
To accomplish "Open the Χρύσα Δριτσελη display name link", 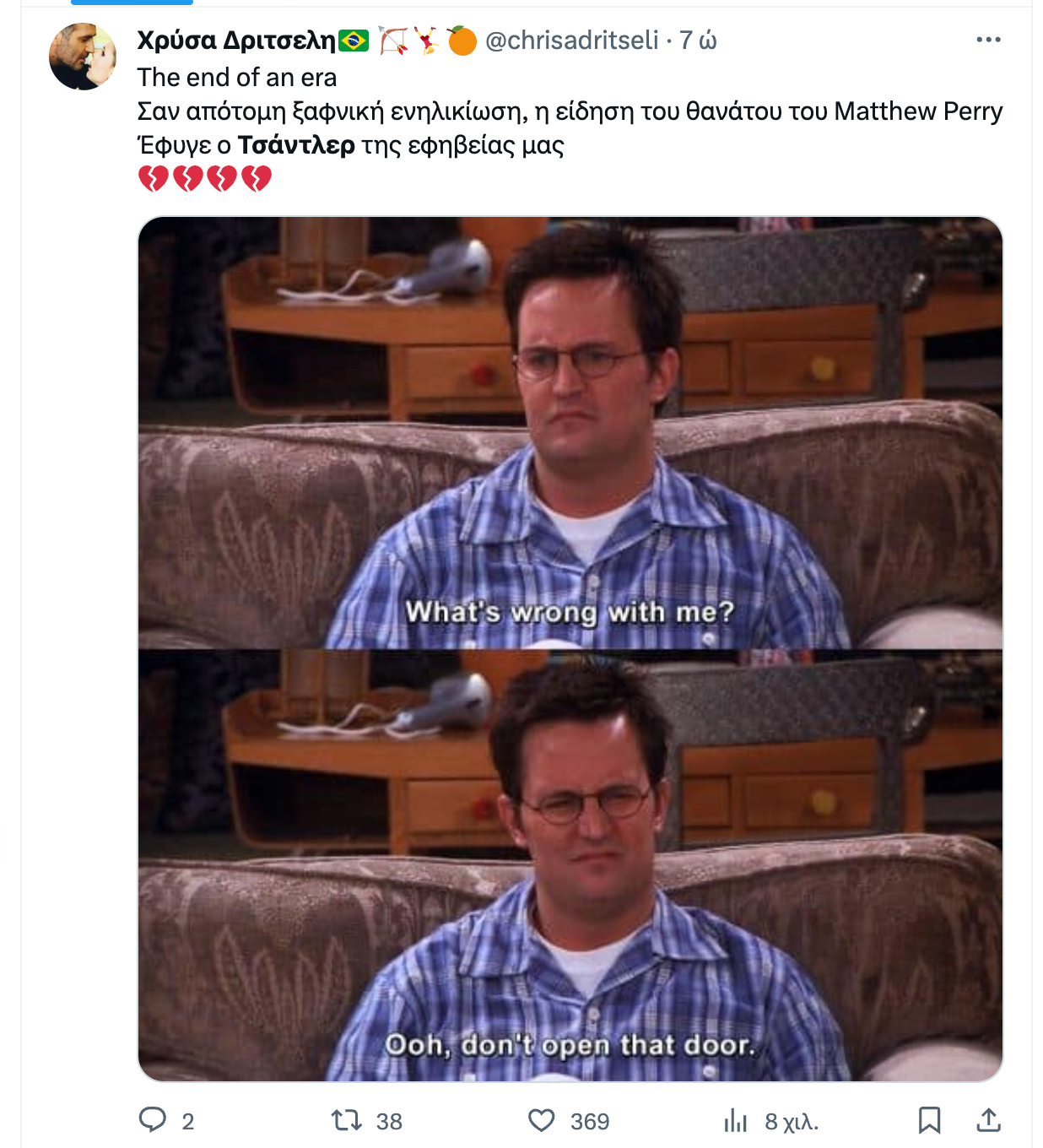I will (236, 40).
